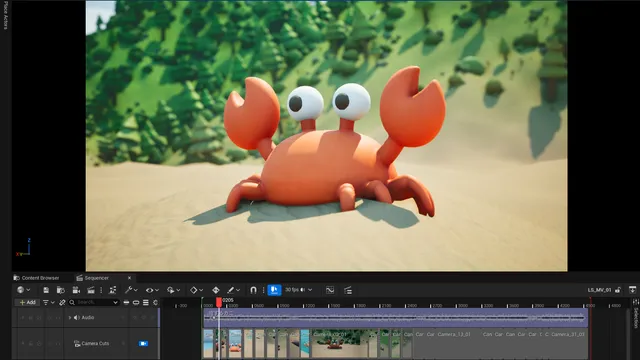Open the playback options dropdown
The width and height of the screenshot is (640, 360).
pos(173,290)
